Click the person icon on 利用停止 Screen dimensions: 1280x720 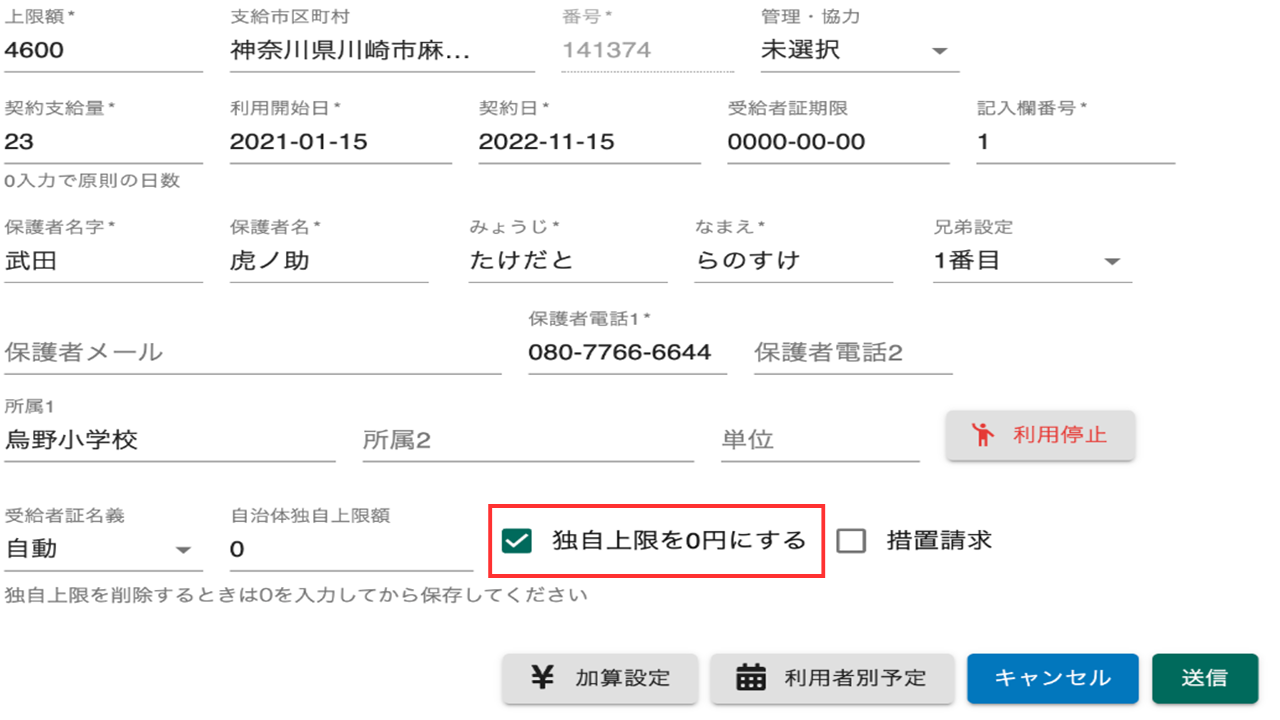pyautogui.click(x=984, y=435)
